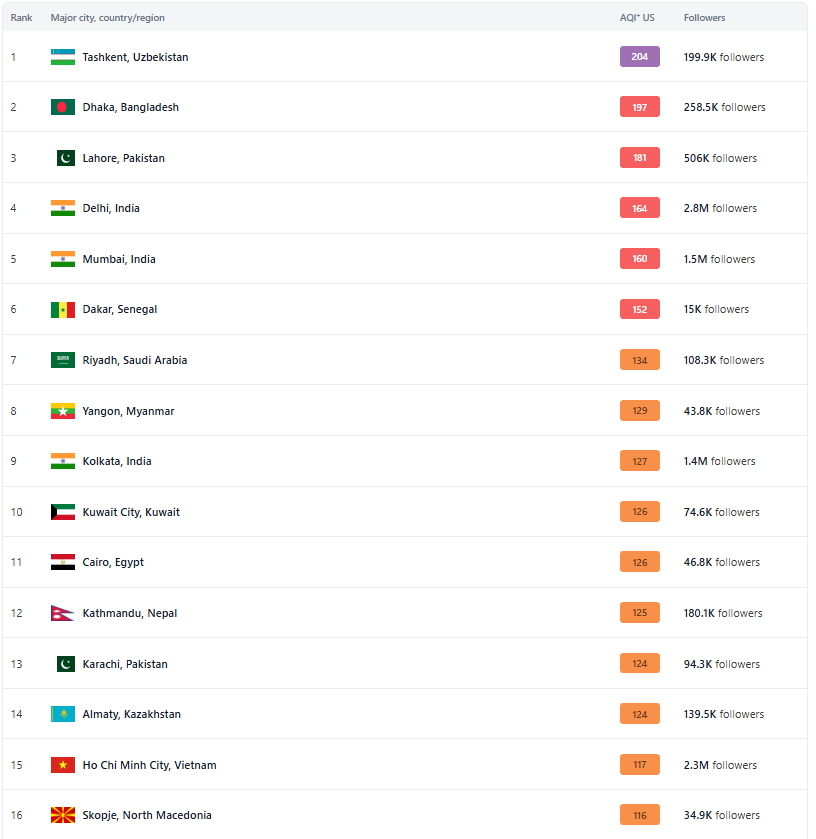
Task: Click the Followers column header
Action: point(704,18)
